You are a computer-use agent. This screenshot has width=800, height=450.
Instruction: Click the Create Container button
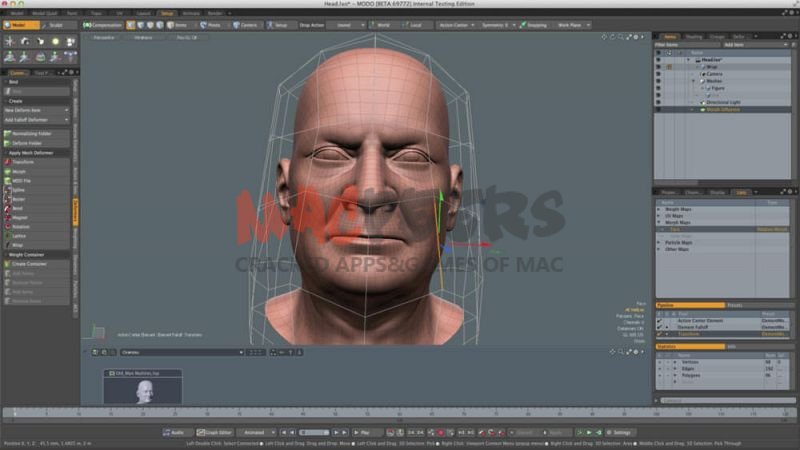[28, 264]
